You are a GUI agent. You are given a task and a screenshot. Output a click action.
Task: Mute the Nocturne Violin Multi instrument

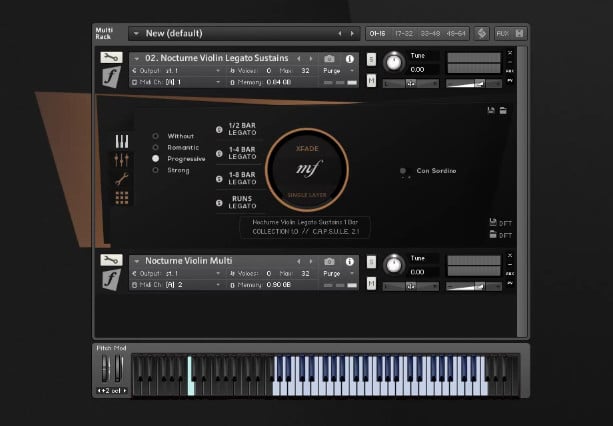pyautogui.click(x=371, y=283)
